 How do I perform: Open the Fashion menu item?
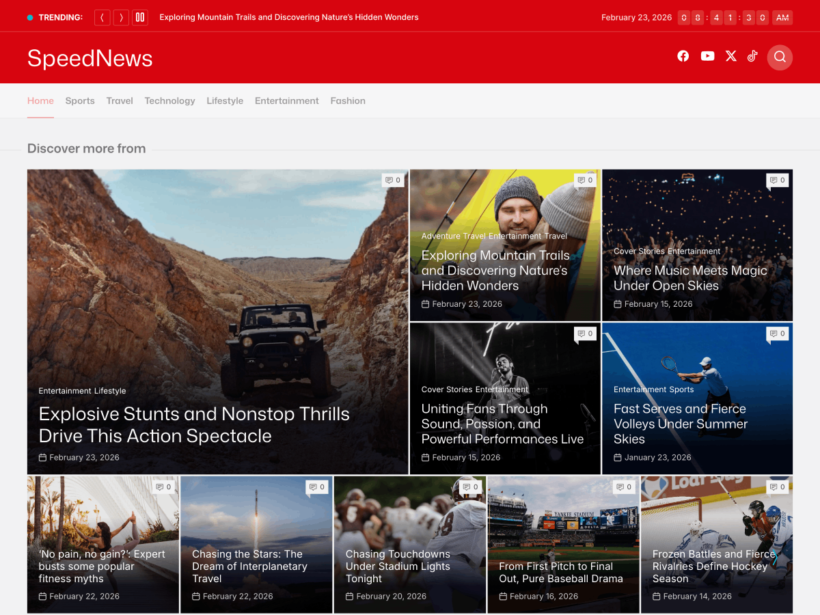(348, 101)
